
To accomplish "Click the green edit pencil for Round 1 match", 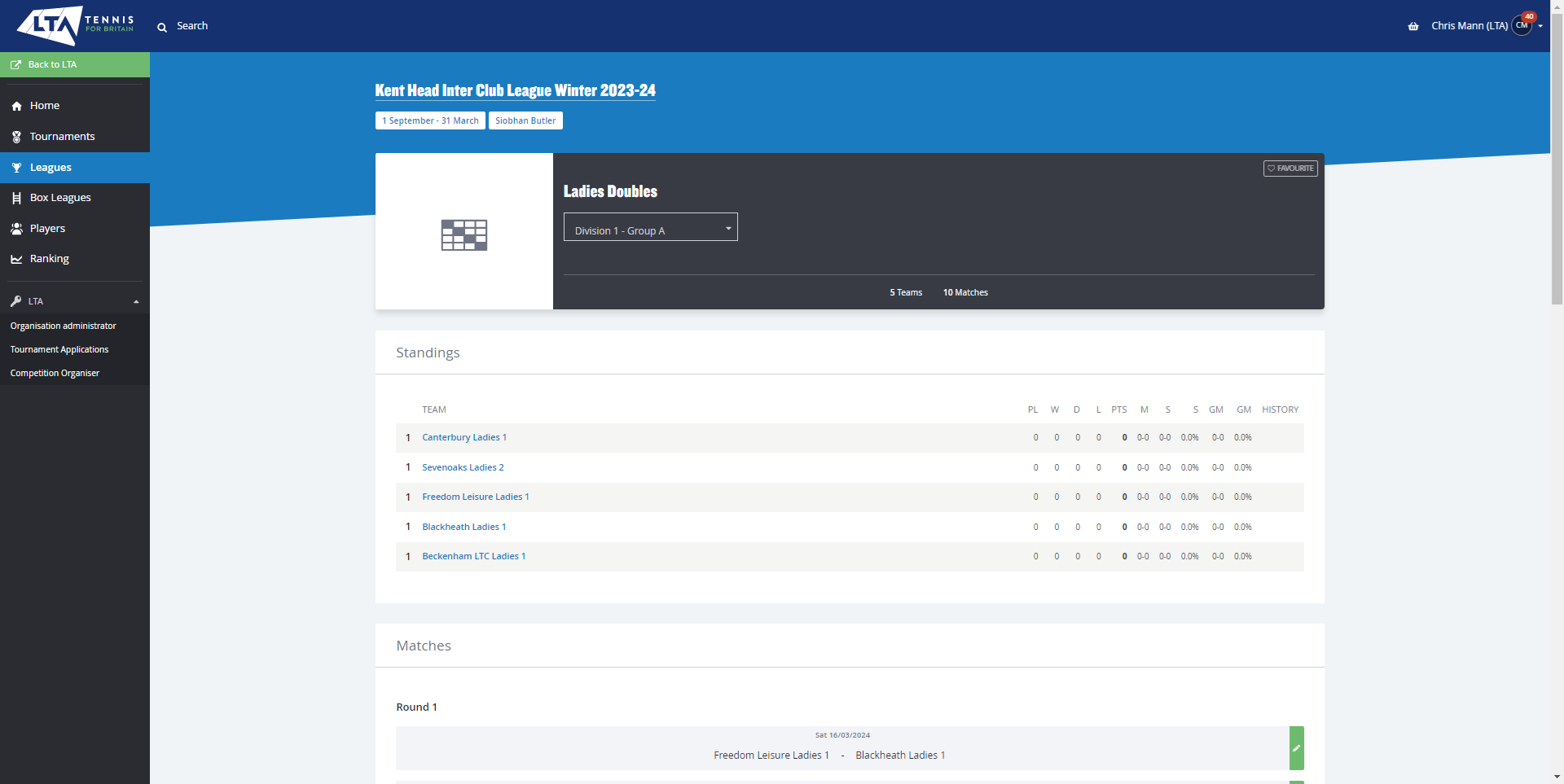I will tap(1296, 748).
